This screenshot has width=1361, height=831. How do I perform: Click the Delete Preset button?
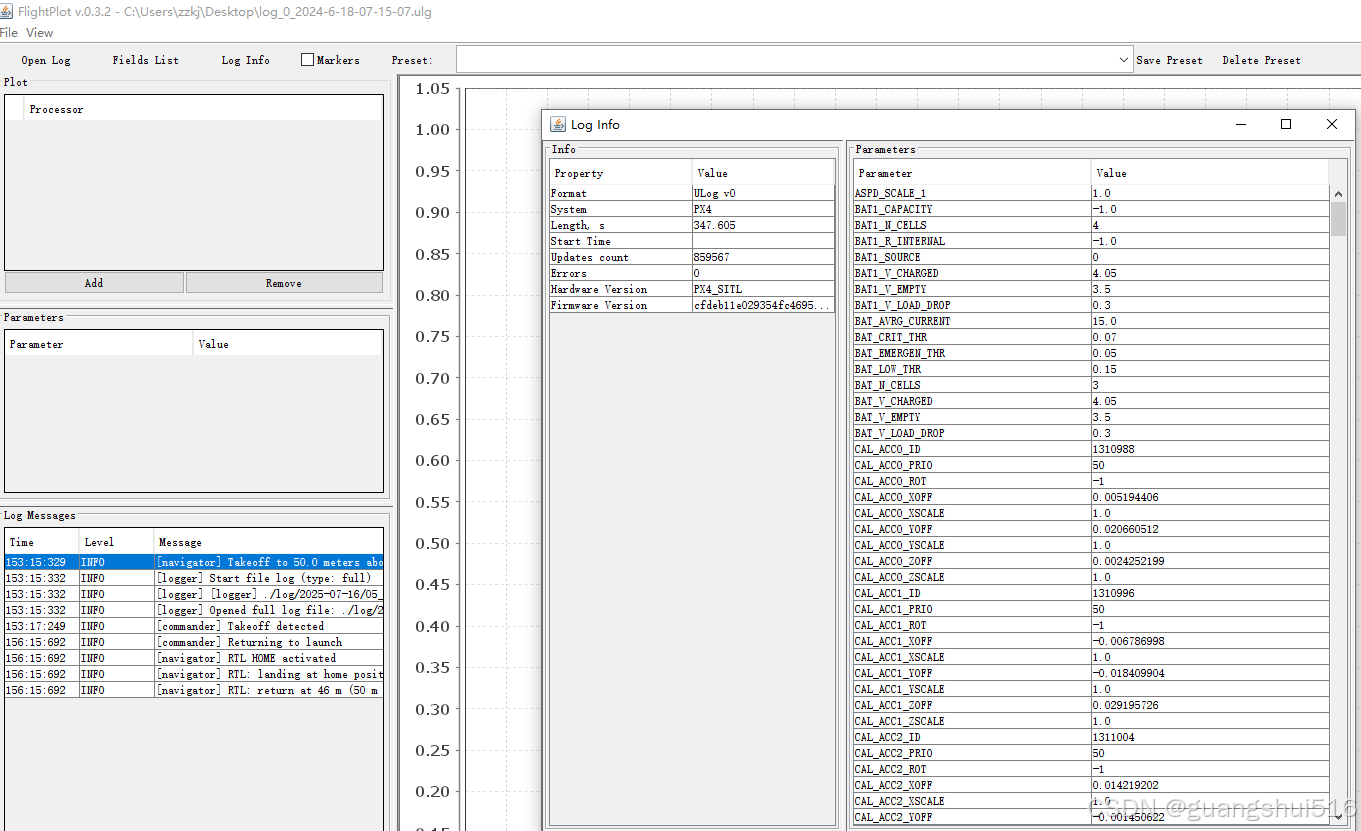point(1261,60)
